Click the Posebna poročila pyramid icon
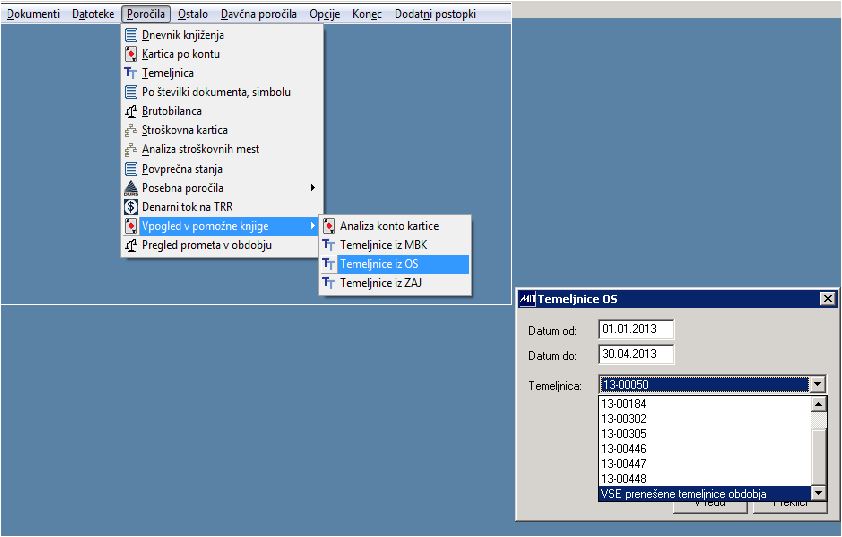 pyautogui.click(x=131, y=188)
